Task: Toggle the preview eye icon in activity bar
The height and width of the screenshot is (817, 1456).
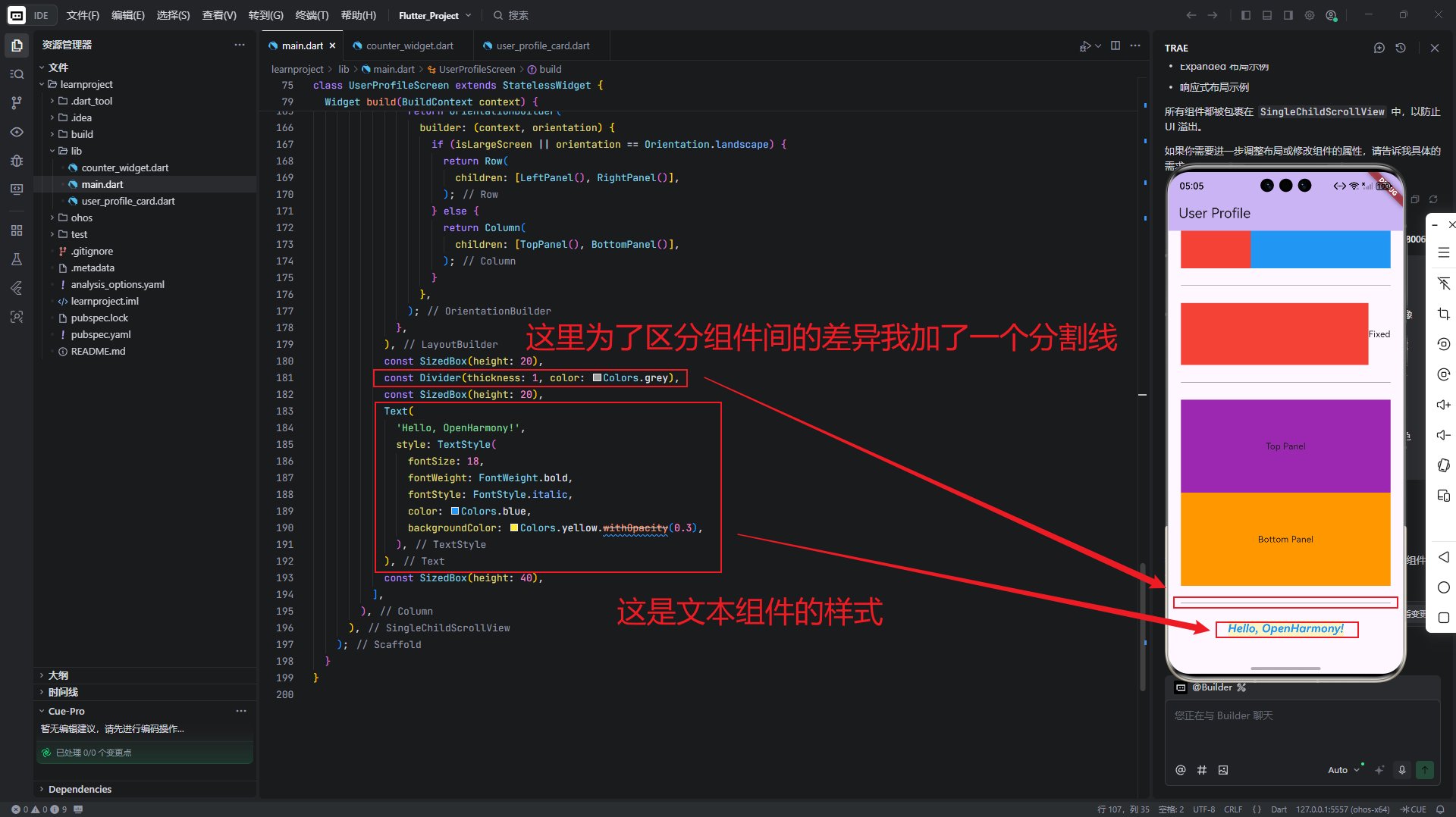Action: tap(17, 132)
